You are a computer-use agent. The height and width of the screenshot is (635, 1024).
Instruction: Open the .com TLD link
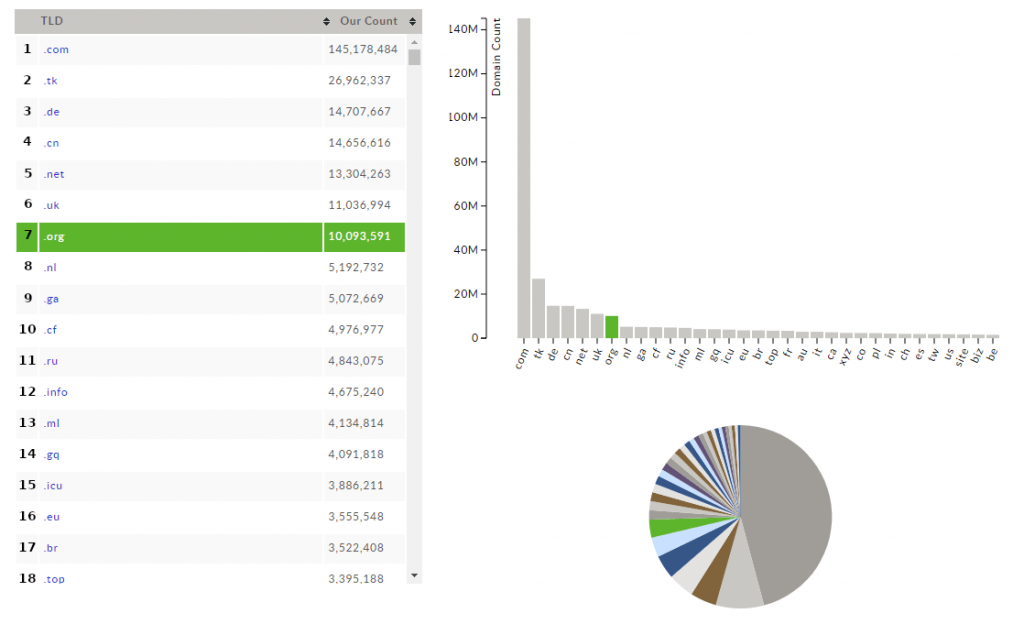pos(56,49)
